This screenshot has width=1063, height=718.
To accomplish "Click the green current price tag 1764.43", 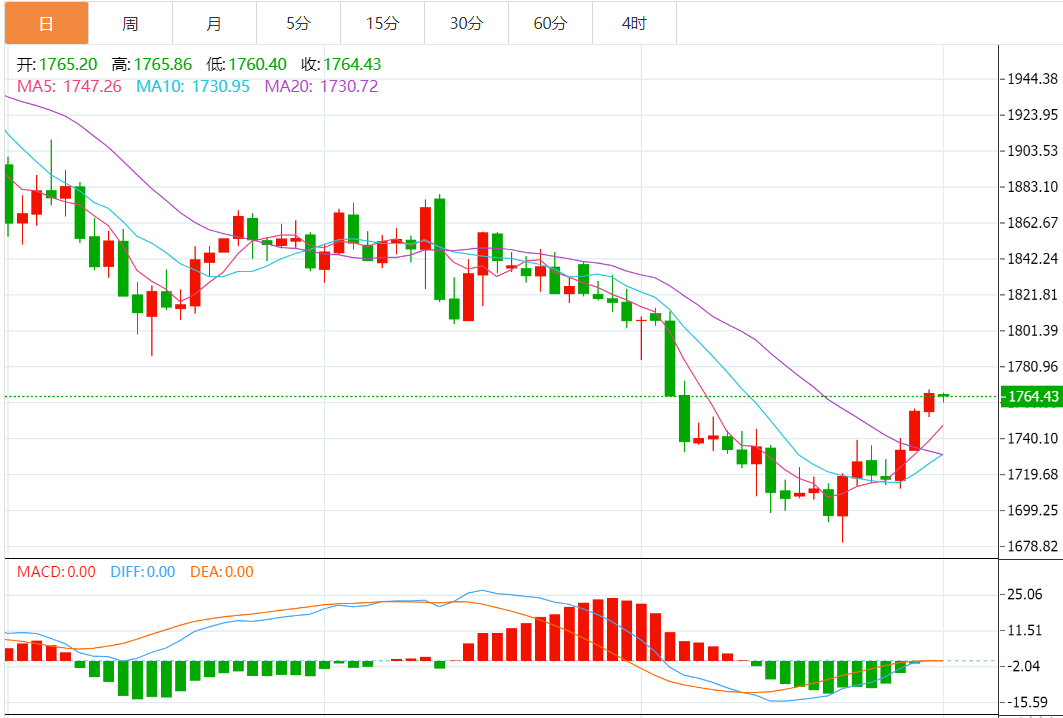I will click(1032, 397).
